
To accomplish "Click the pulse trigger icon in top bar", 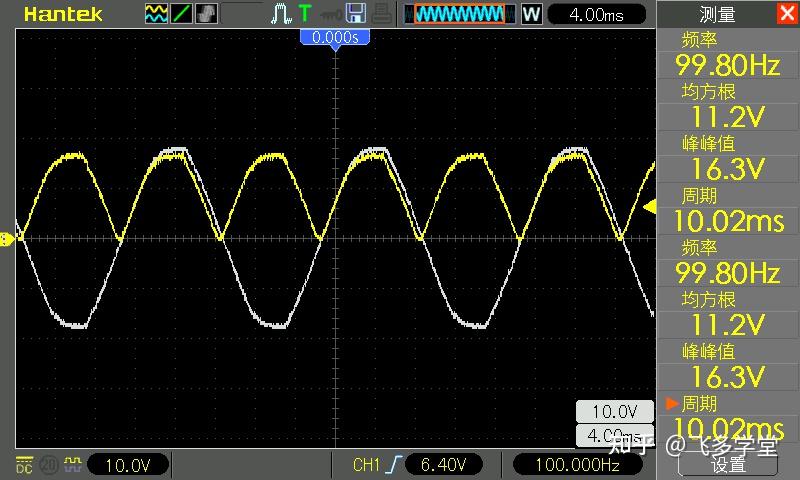I will 281,14.
